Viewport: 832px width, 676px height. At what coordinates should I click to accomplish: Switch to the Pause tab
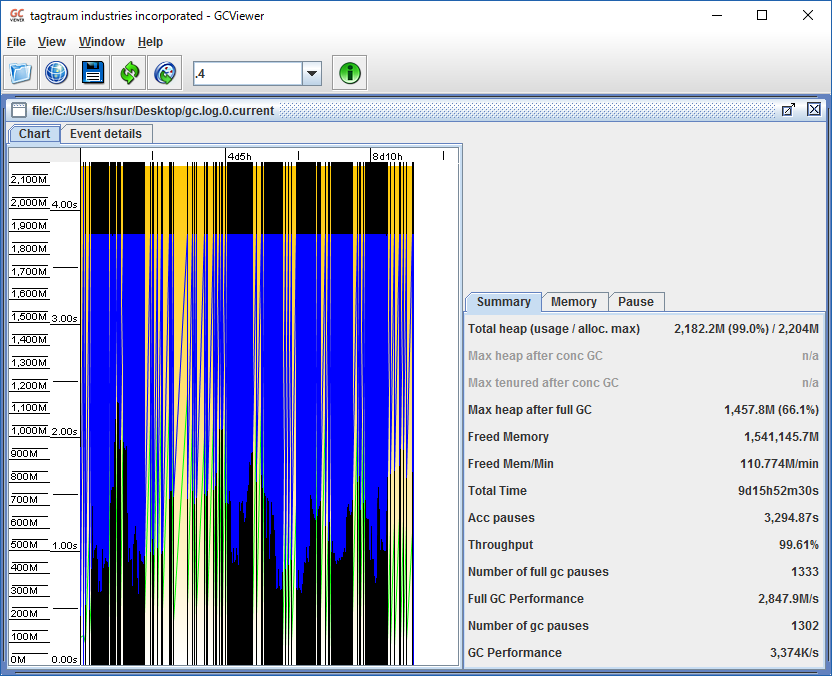tap(636, 302)
